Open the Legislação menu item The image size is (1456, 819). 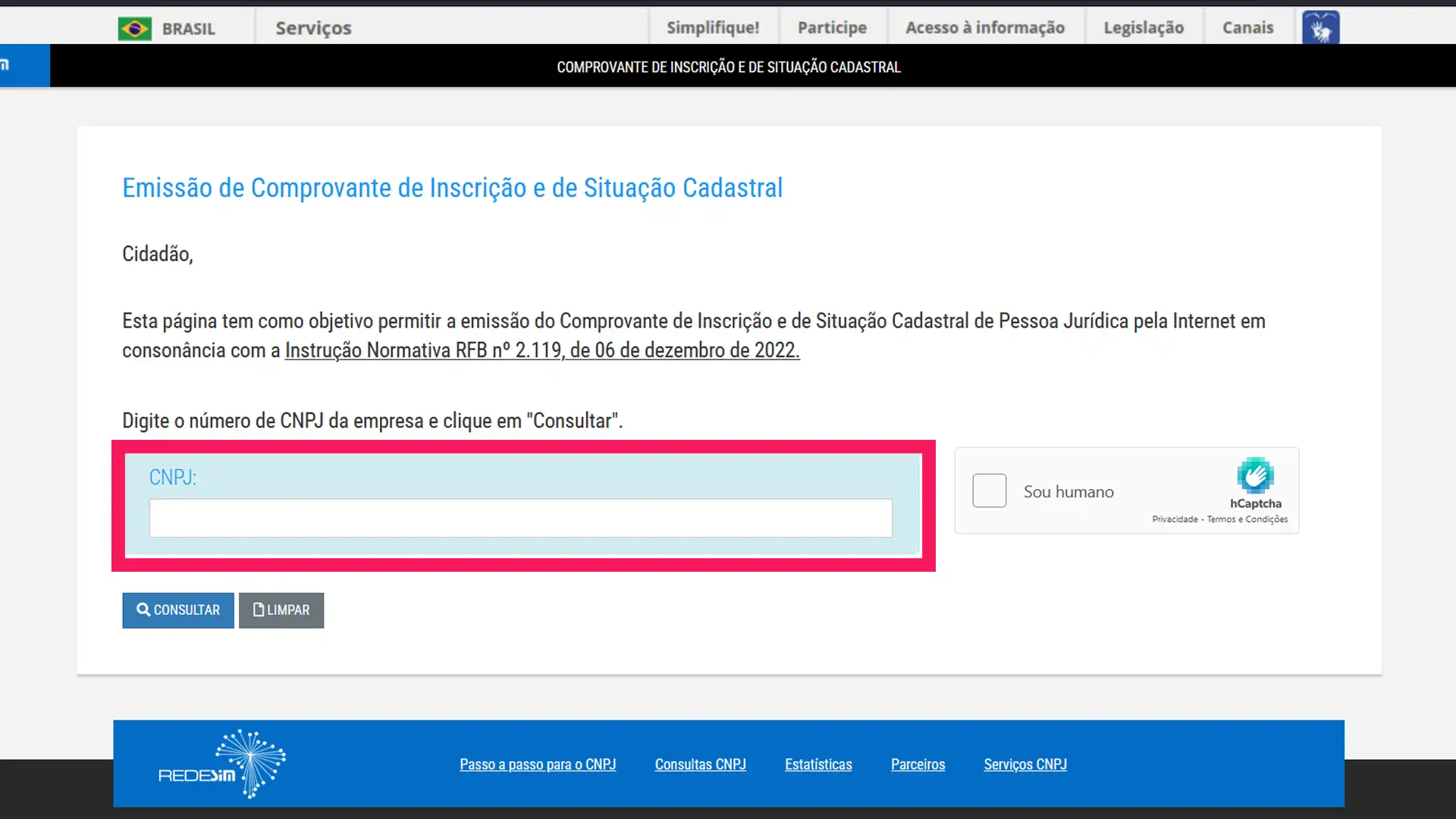coord(1144,27)
